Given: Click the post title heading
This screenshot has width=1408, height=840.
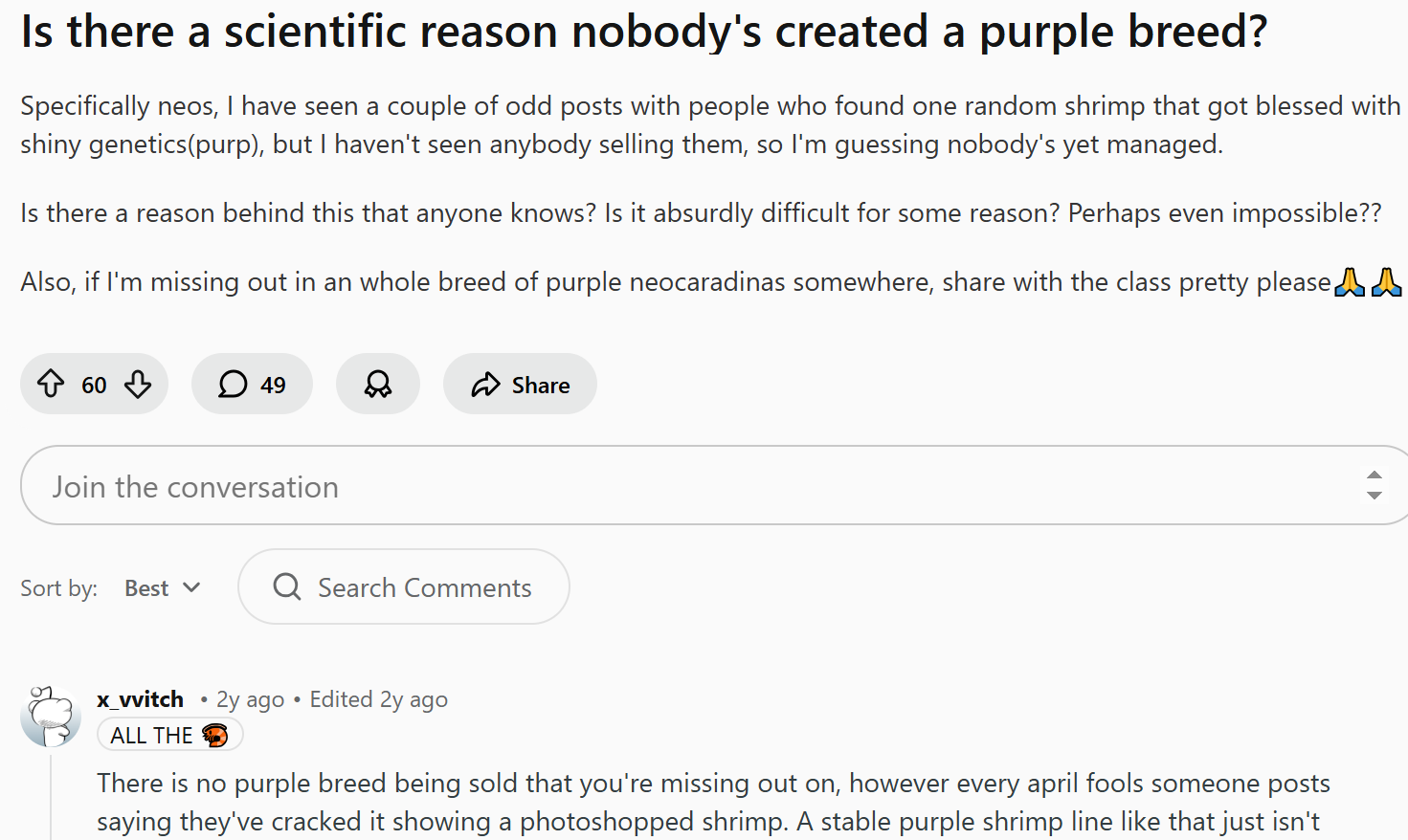Looking at the screenshot, I should pyautogui.click(x=643, y=31).
